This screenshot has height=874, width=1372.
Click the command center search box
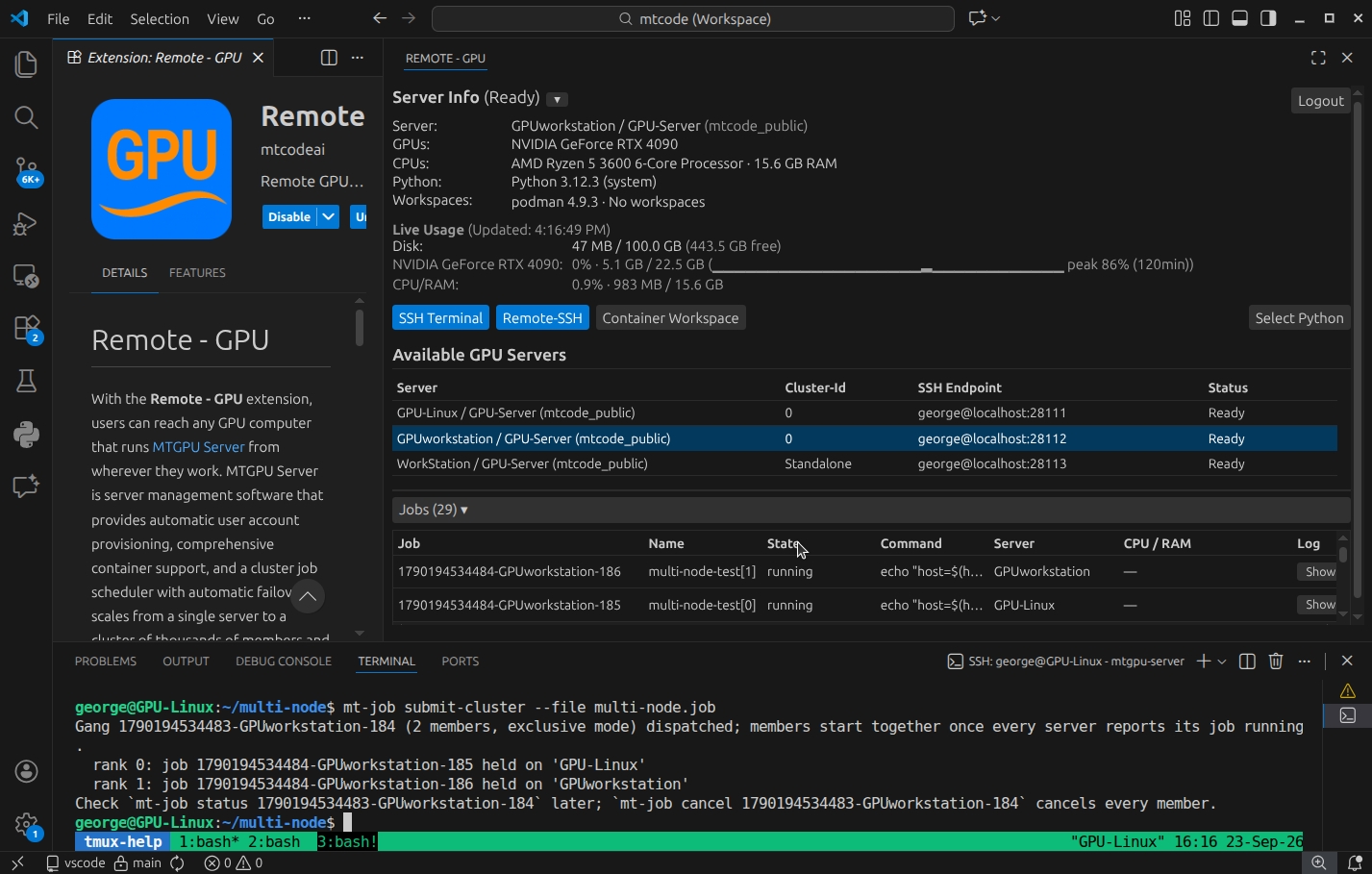click(x=693, y=18)
